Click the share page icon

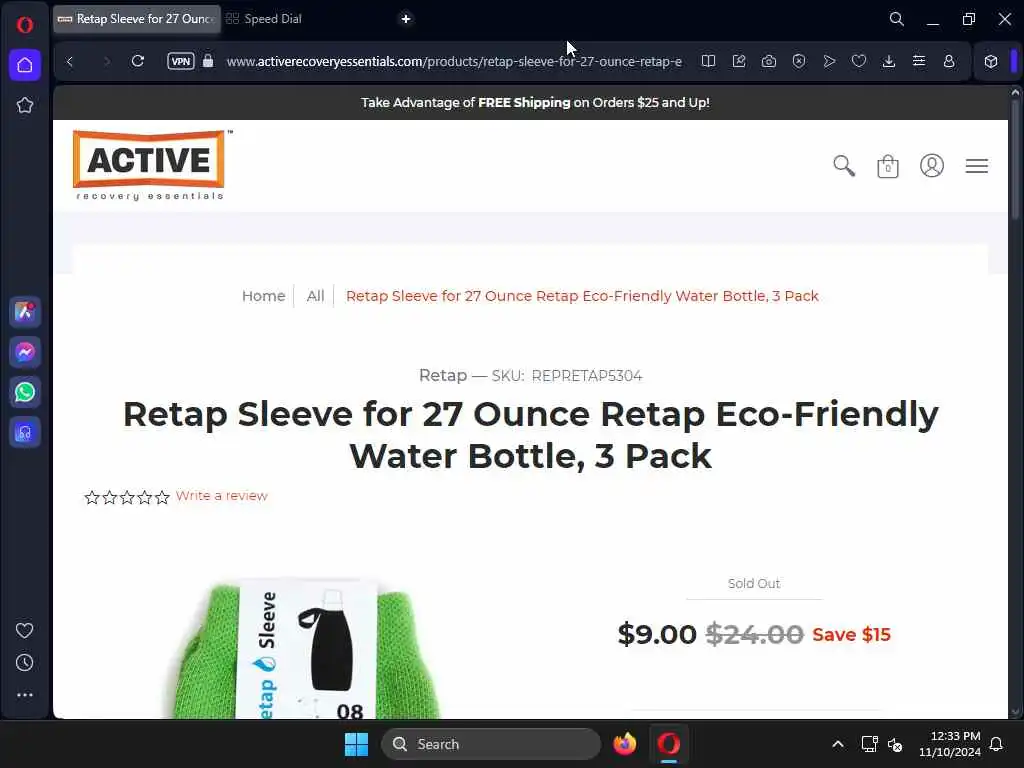coord(739,61)
